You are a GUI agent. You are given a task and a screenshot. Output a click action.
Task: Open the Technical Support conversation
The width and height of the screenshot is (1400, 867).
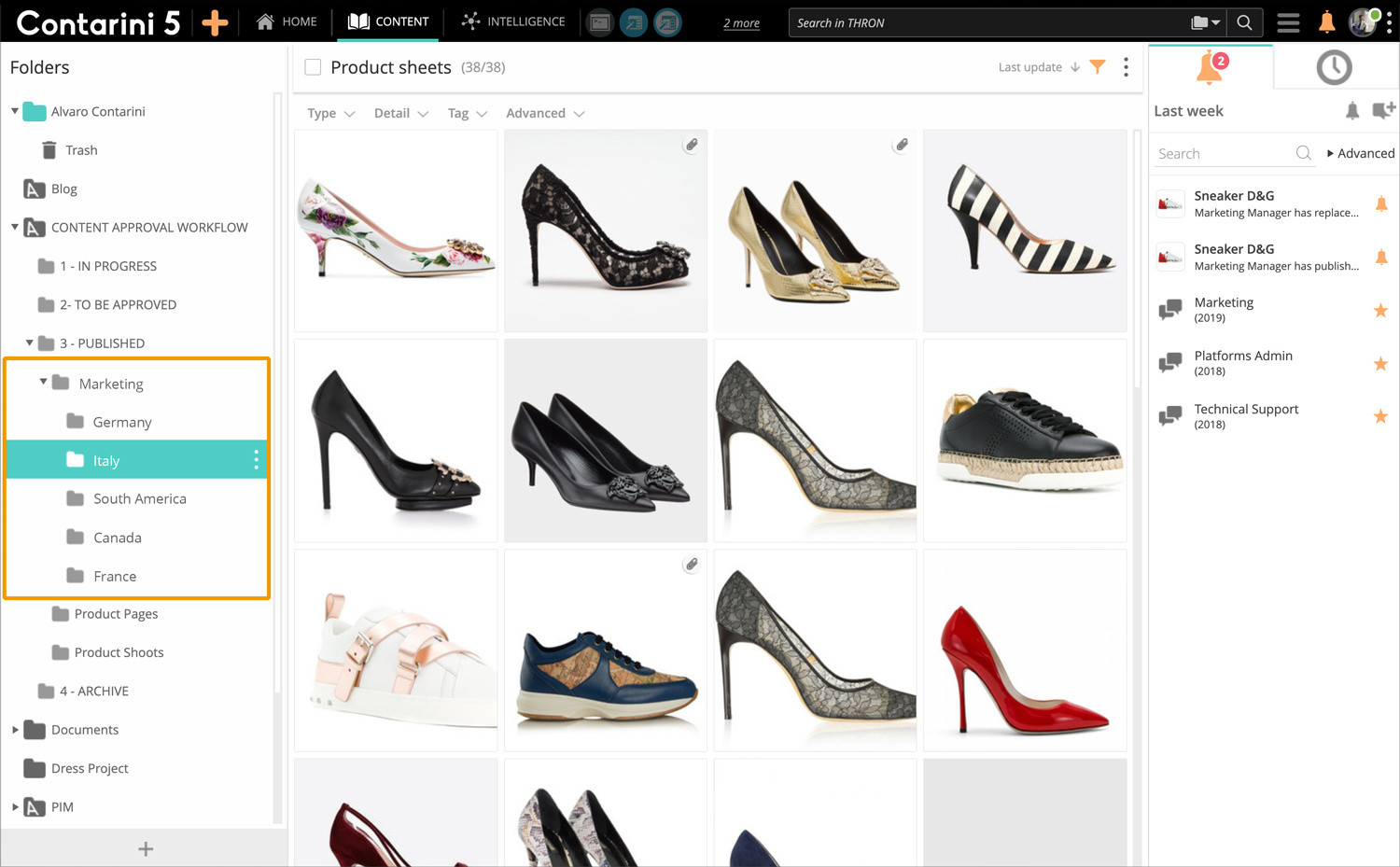pyautogui.click(x=1246, y=415)
